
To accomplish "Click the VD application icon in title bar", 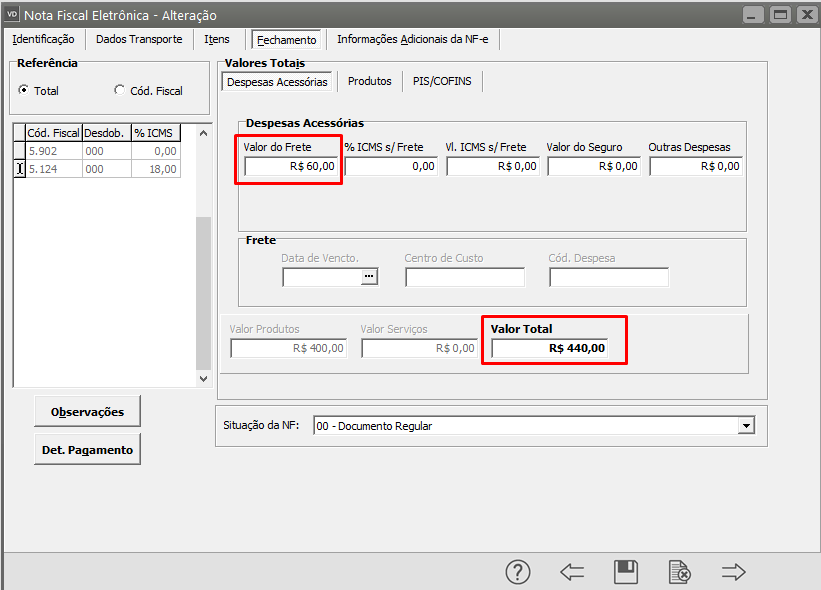I will click(12, 15).
